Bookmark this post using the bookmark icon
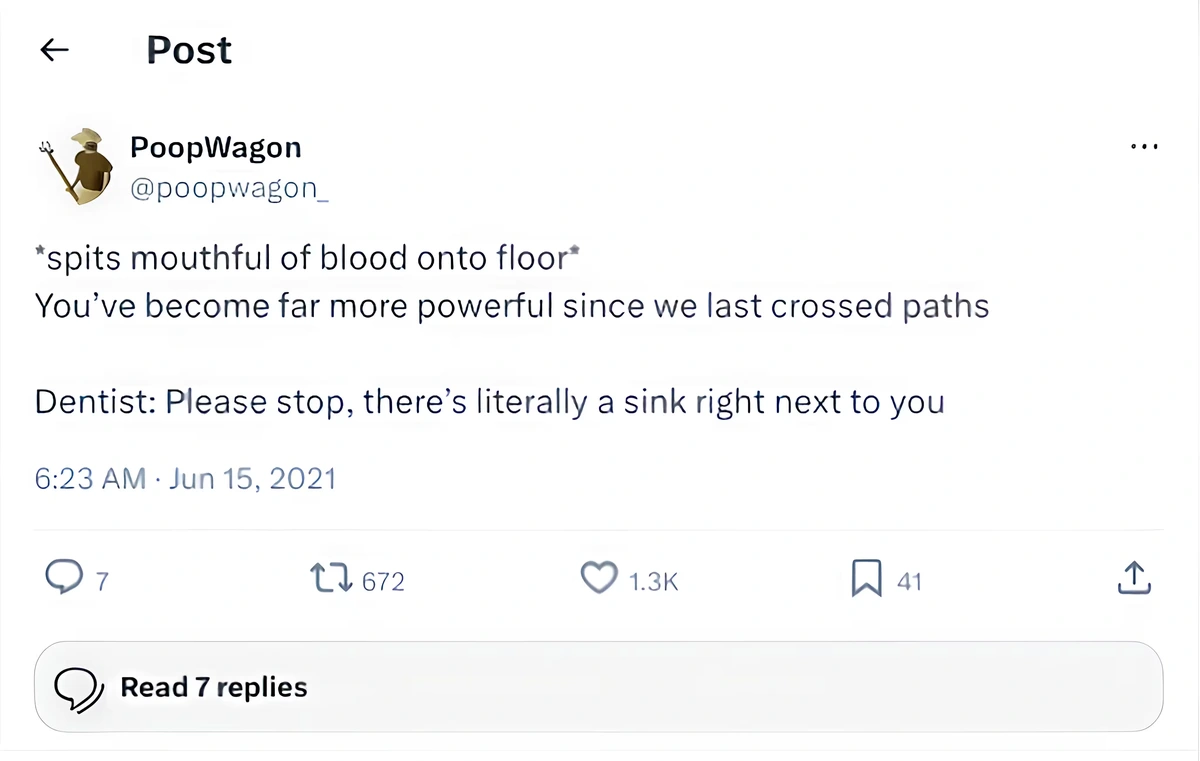Image resolution: width=1200 pixels, height=761 pixels. click(866, 578)
